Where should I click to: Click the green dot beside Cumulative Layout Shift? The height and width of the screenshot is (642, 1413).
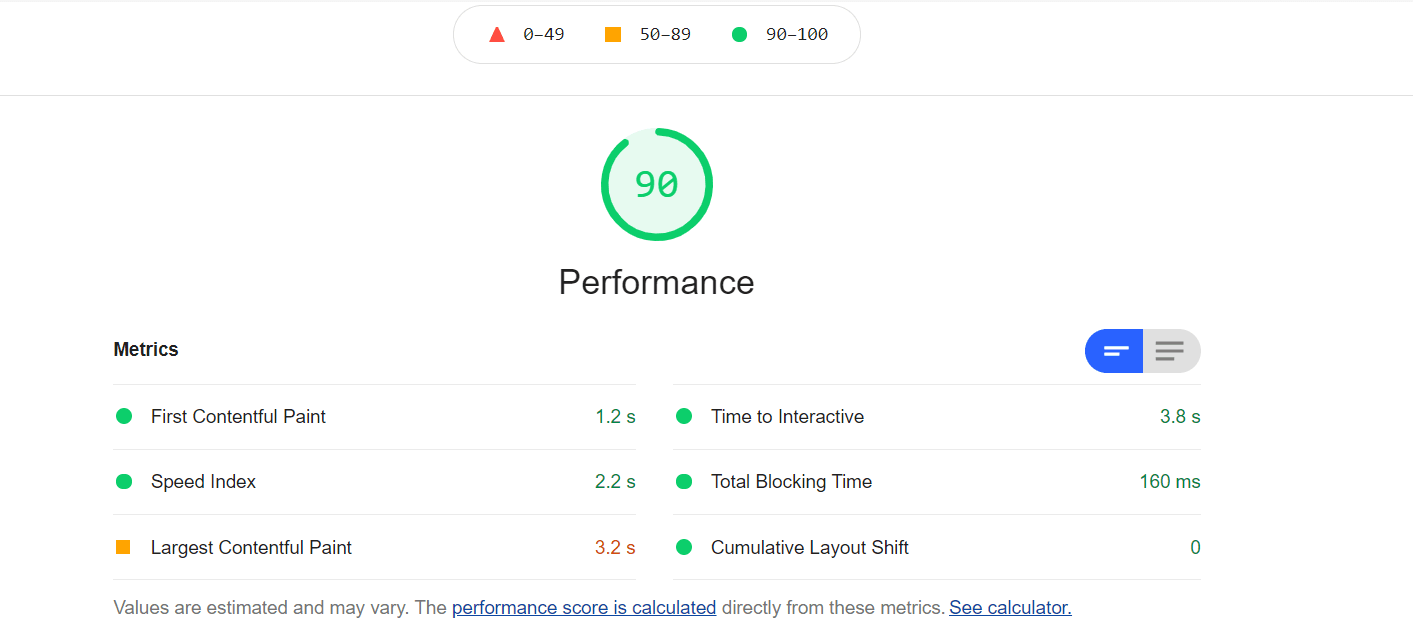(x=684, y=547)
